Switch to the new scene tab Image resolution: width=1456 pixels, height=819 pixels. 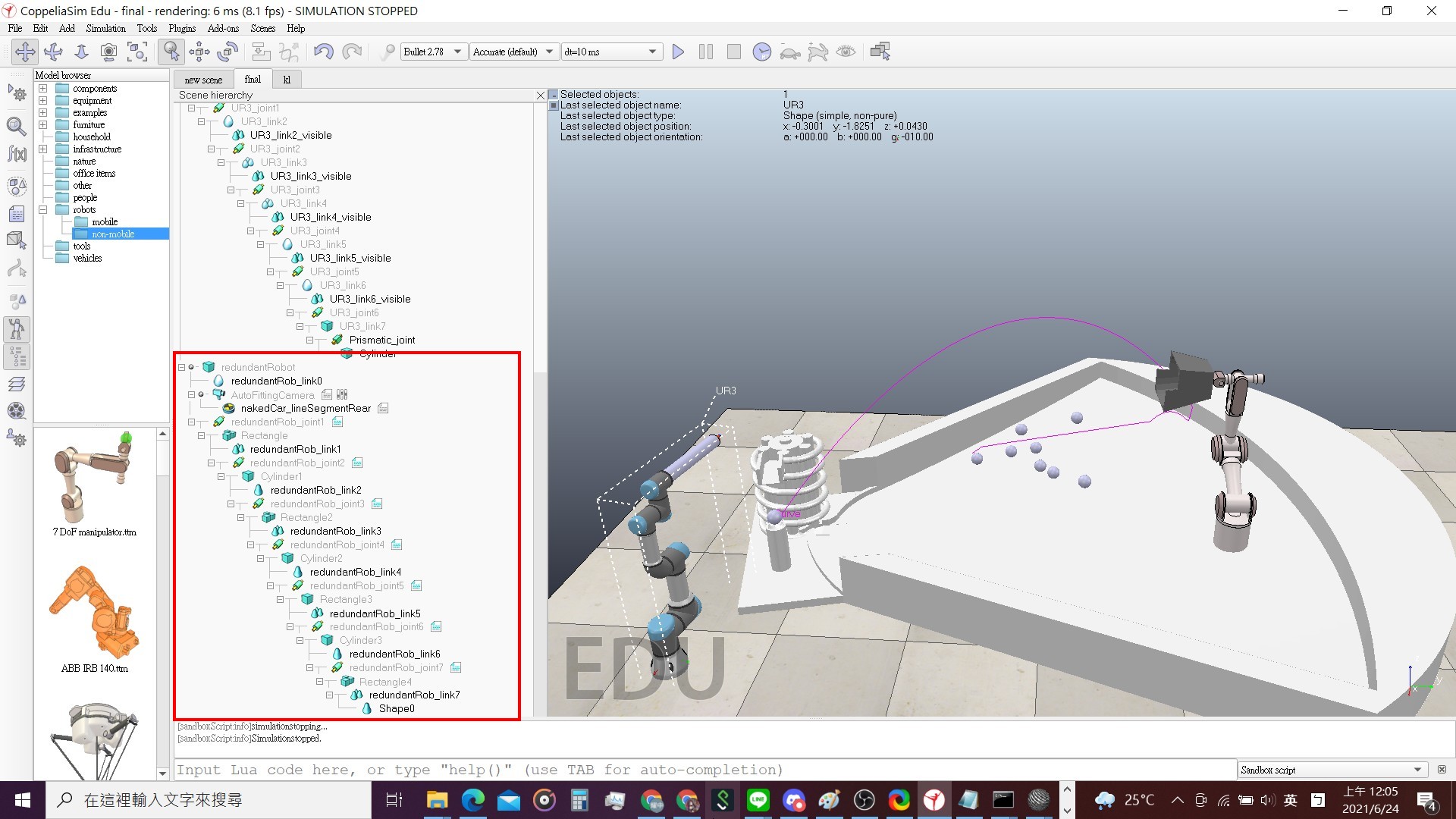tap(203, 80)
